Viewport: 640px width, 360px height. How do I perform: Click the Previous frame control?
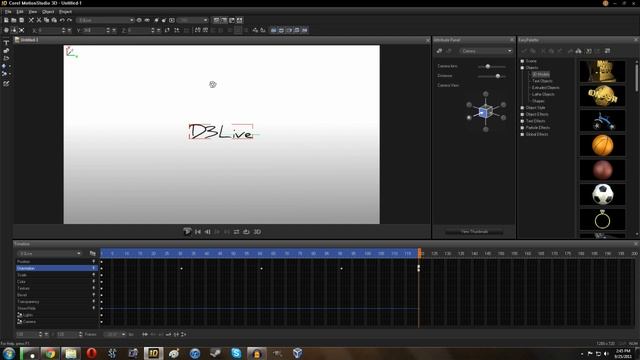click(x=207, y=232)
